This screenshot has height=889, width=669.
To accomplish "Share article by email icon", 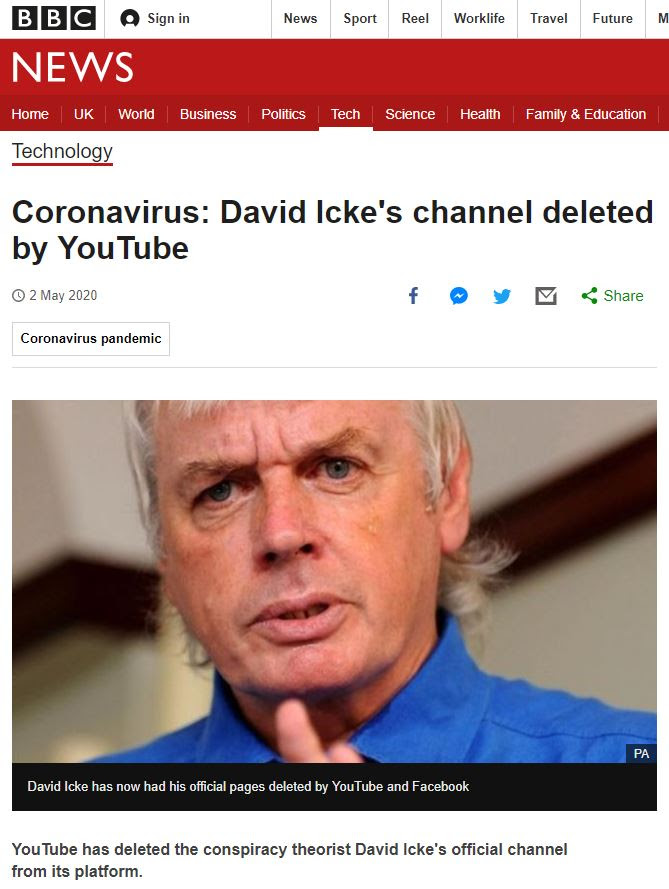I will [x=546, y=295].
